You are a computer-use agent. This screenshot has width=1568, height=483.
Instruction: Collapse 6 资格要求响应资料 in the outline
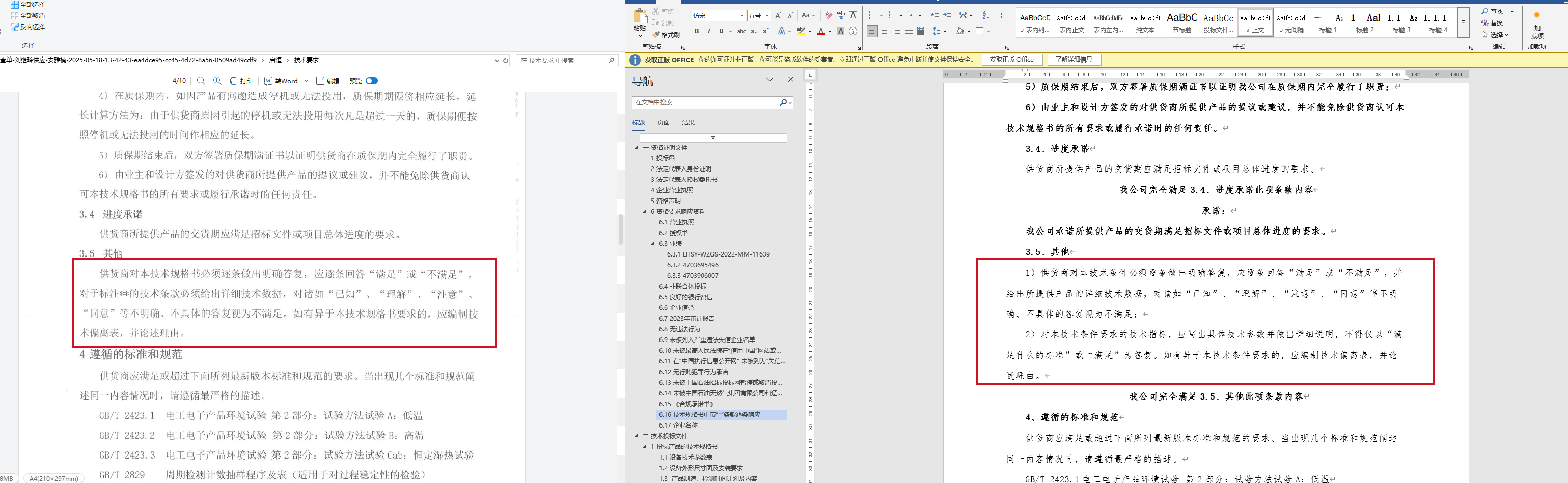pos(645,212)
